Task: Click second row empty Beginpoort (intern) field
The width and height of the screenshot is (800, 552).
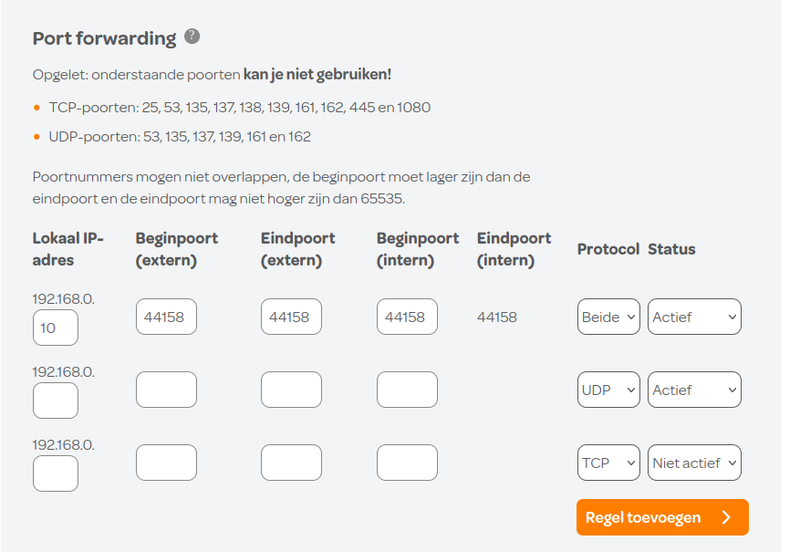Action: [x=407, y=390]
